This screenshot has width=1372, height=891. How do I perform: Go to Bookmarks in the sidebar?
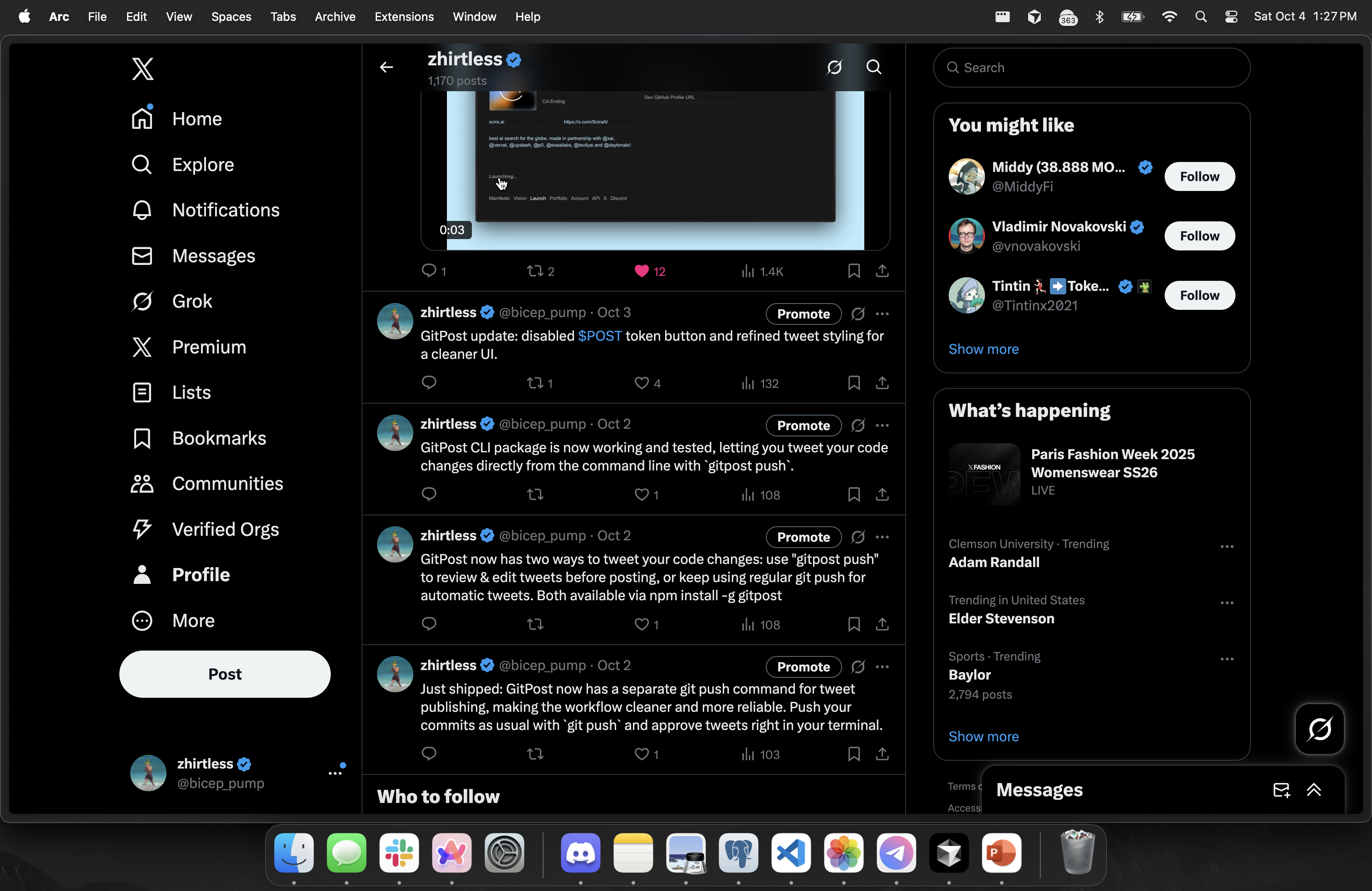pos(219,438)
